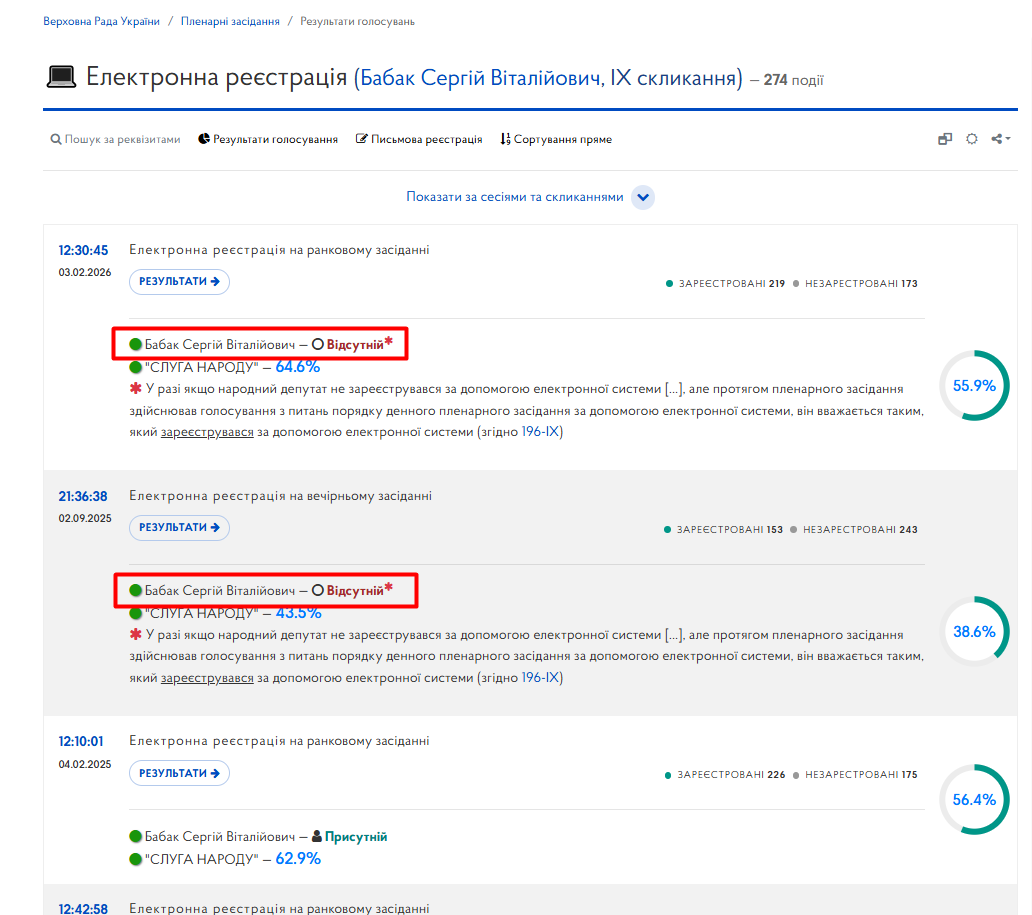This screenshot has height=915, width=1032.
Task: Click the pencil icon by Письмова реєстрація
Action: point(361,139)
